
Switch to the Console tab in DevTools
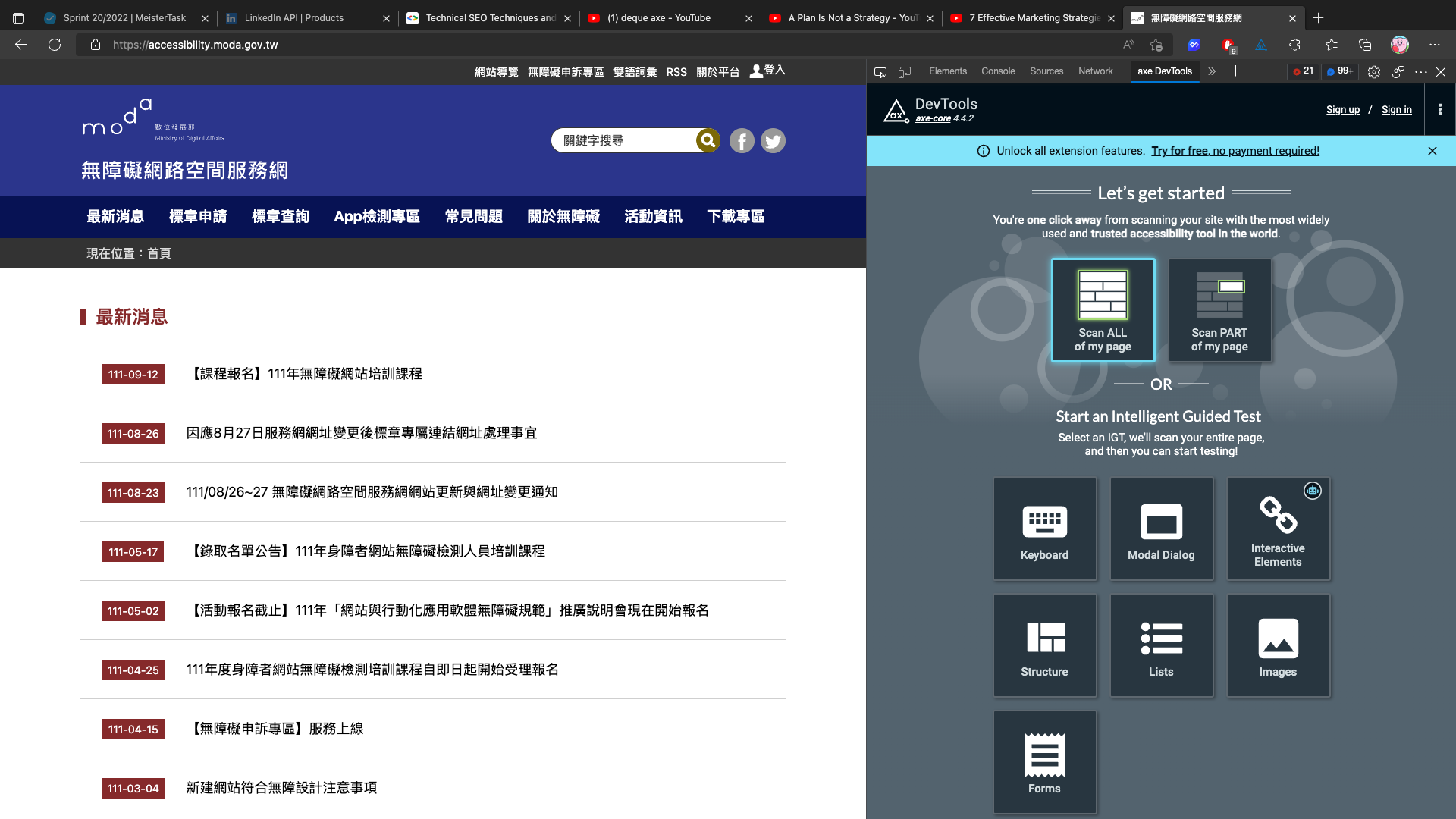997,71
